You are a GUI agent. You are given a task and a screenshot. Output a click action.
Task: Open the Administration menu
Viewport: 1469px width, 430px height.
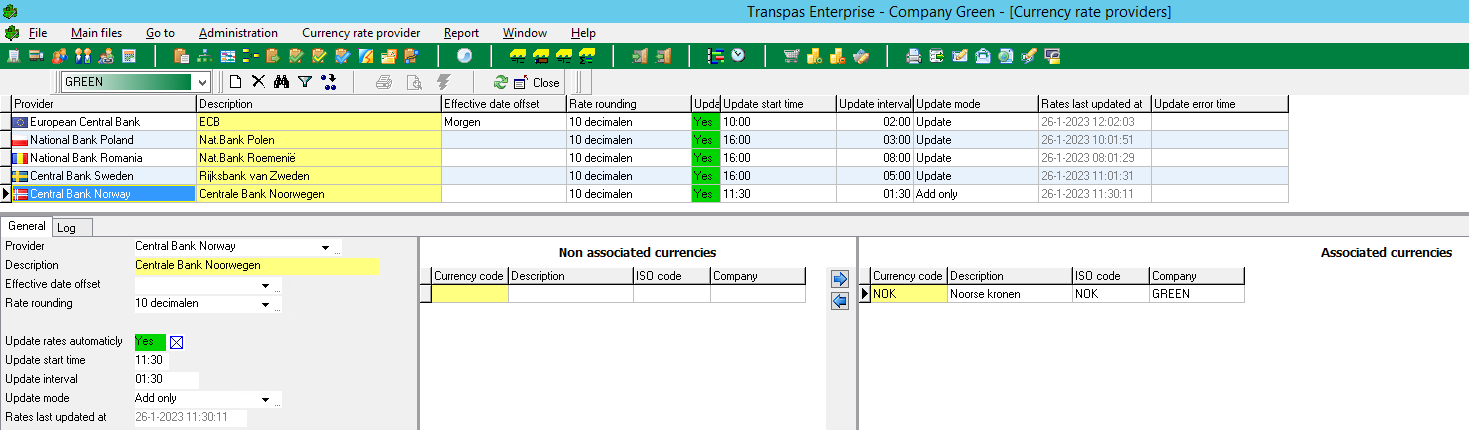[238, 33]
